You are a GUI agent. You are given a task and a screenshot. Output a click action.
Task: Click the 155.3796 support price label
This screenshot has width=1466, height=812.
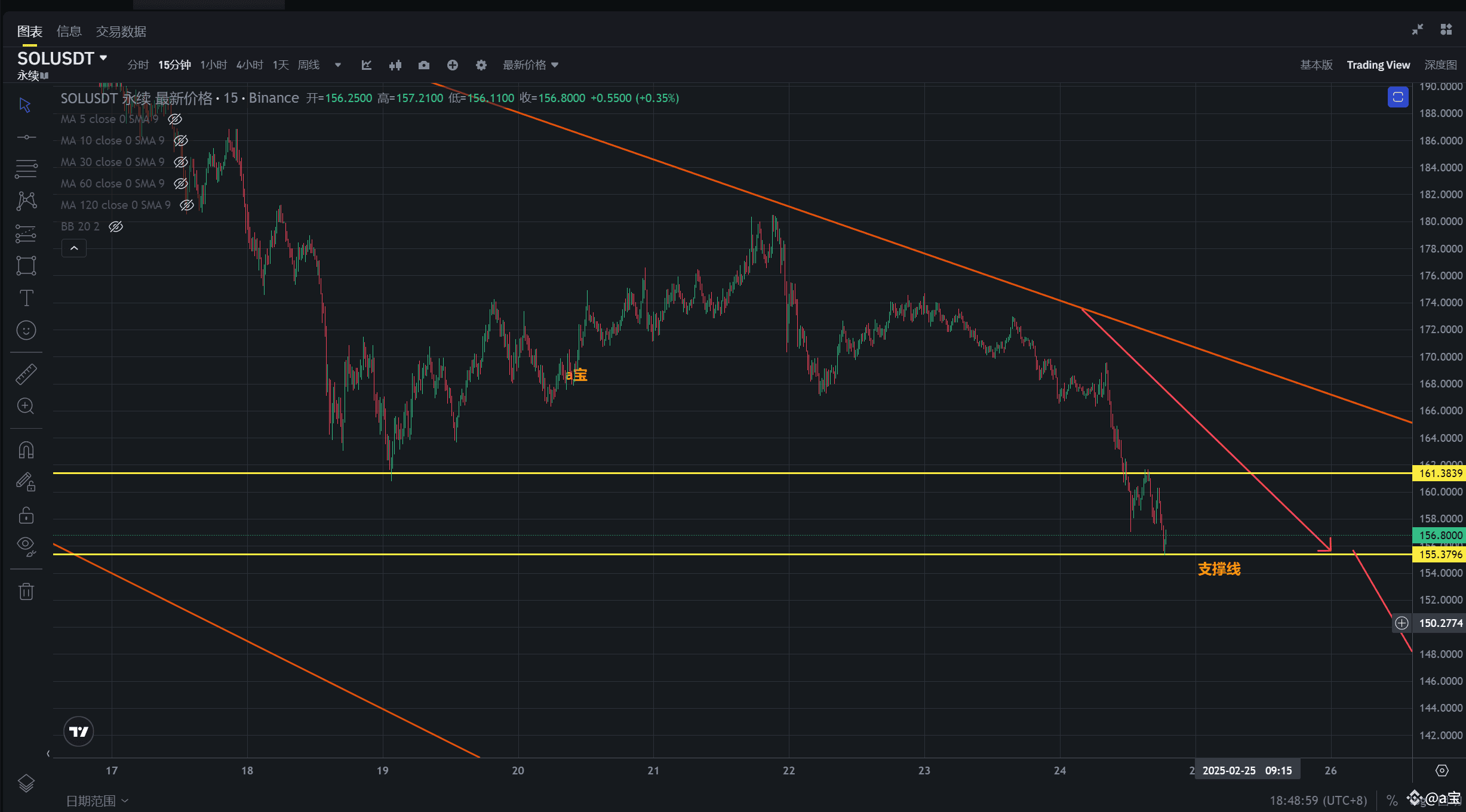[x=1440, y=555]
